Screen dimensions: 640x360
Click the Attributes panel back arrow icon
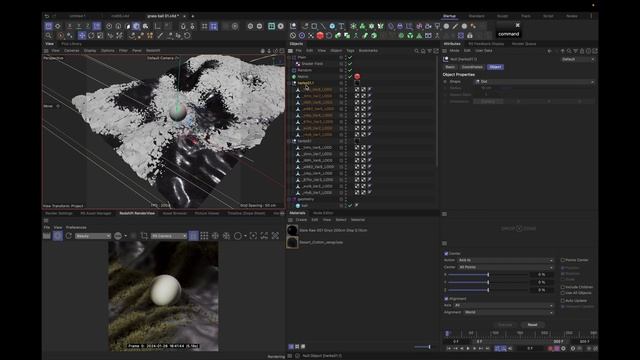point(549,51)
